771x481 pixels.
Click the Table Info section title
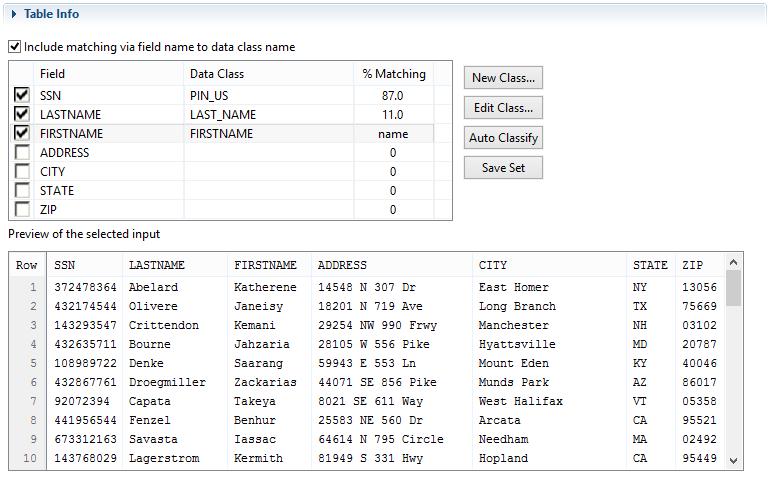pyautogui.click(x=51, y=14)
